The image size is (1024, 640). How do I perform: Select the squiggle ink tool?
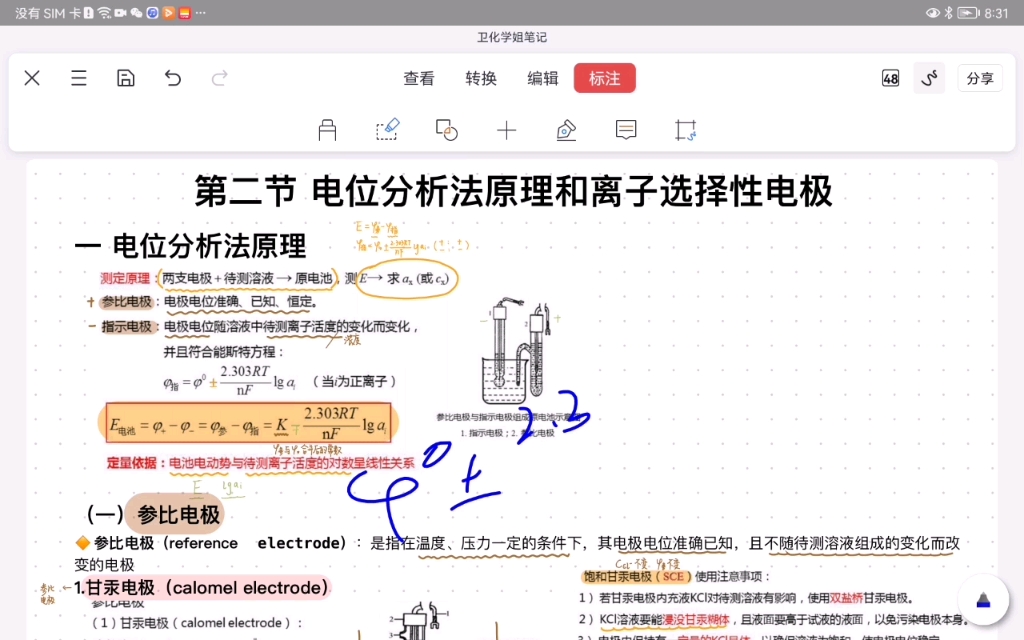[x=929, y=77]
